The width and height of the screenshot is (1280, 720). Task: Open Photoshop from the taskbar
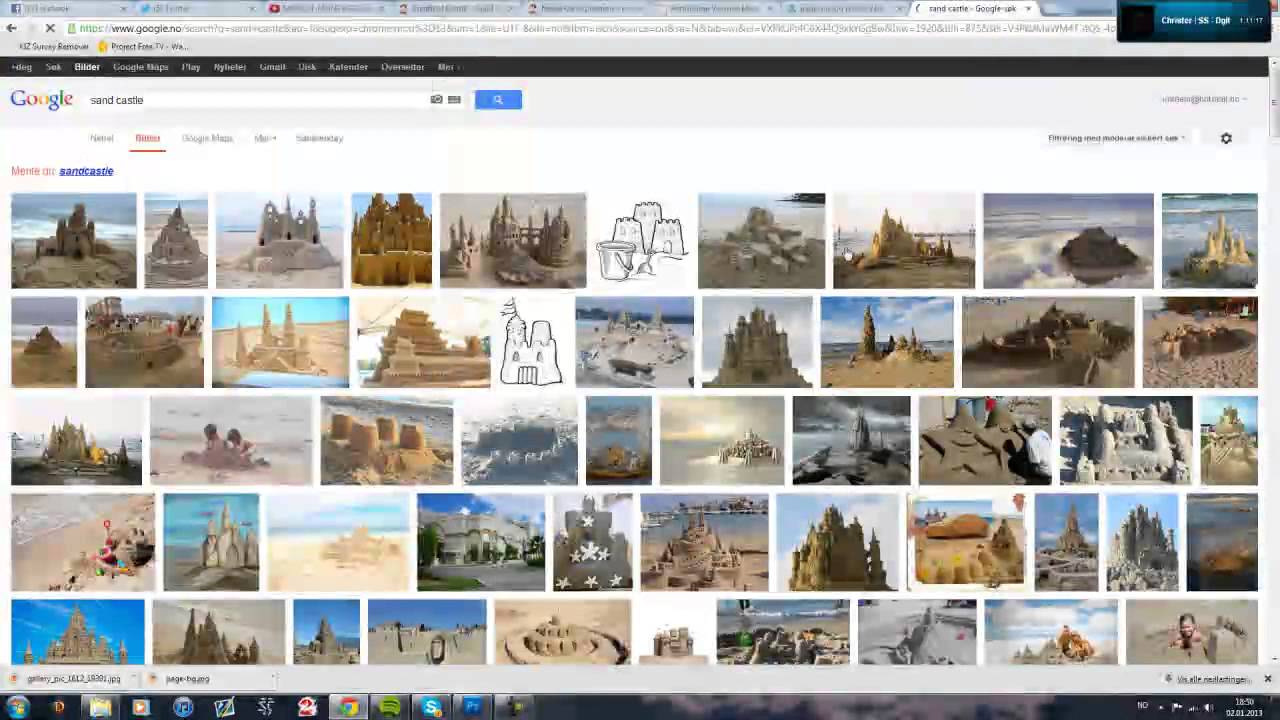click(x=473, y=708)
